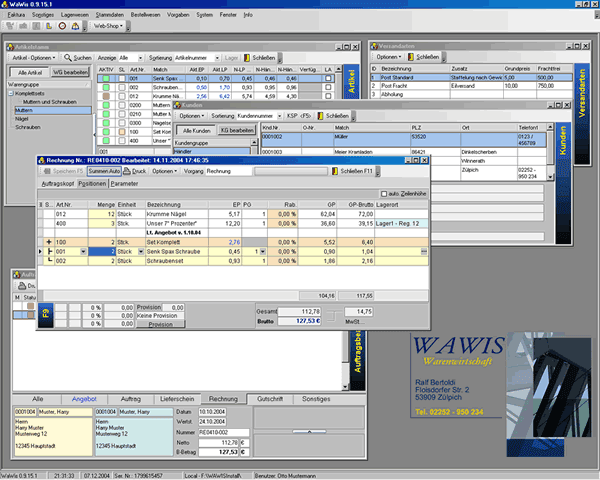
Task: Toggle the SL box for article 400
Action: tap(122, 141)
